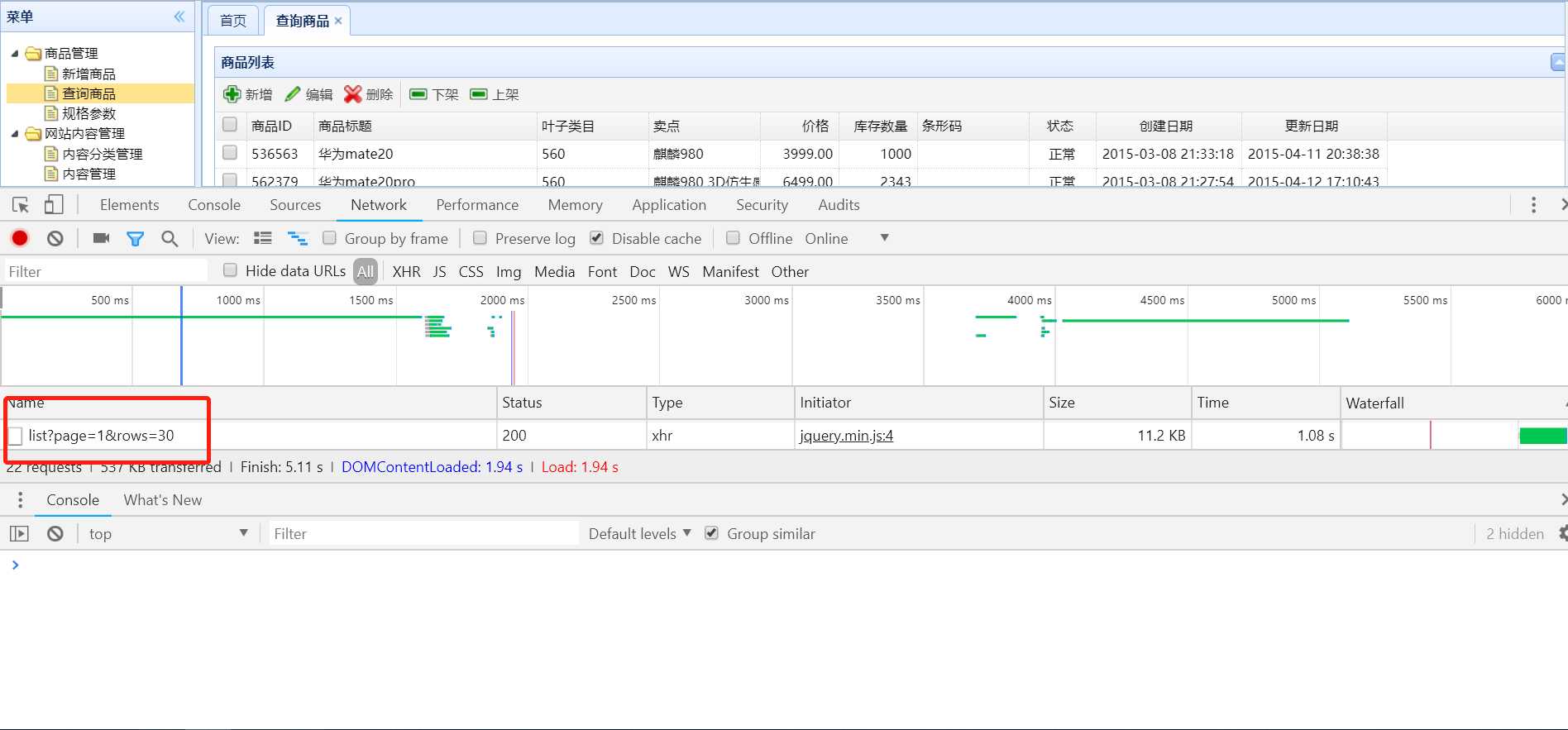Screen dimensions: 1568x730
Task: Check the row 536563 checkbox
Action: [230, 153]
